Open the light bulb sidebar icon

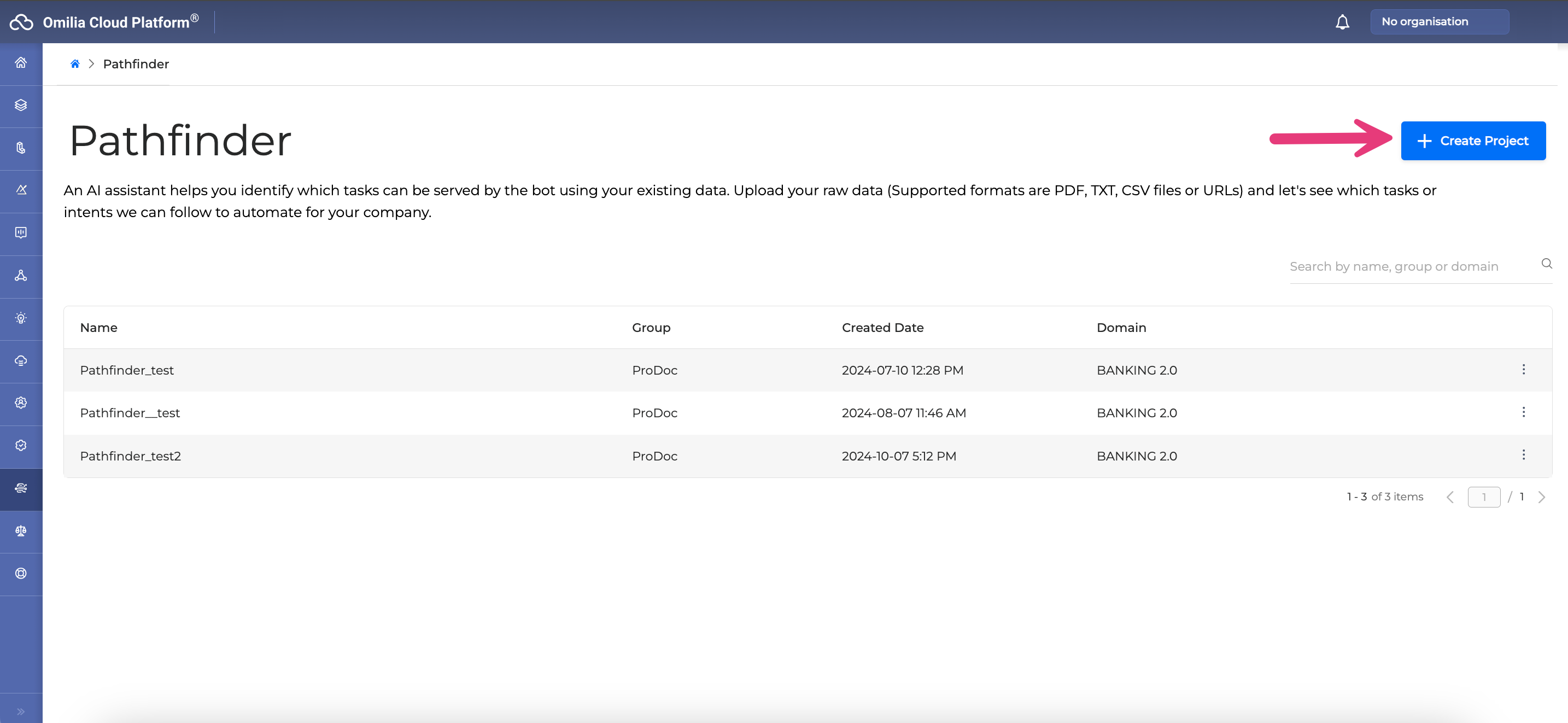point(21,318)
